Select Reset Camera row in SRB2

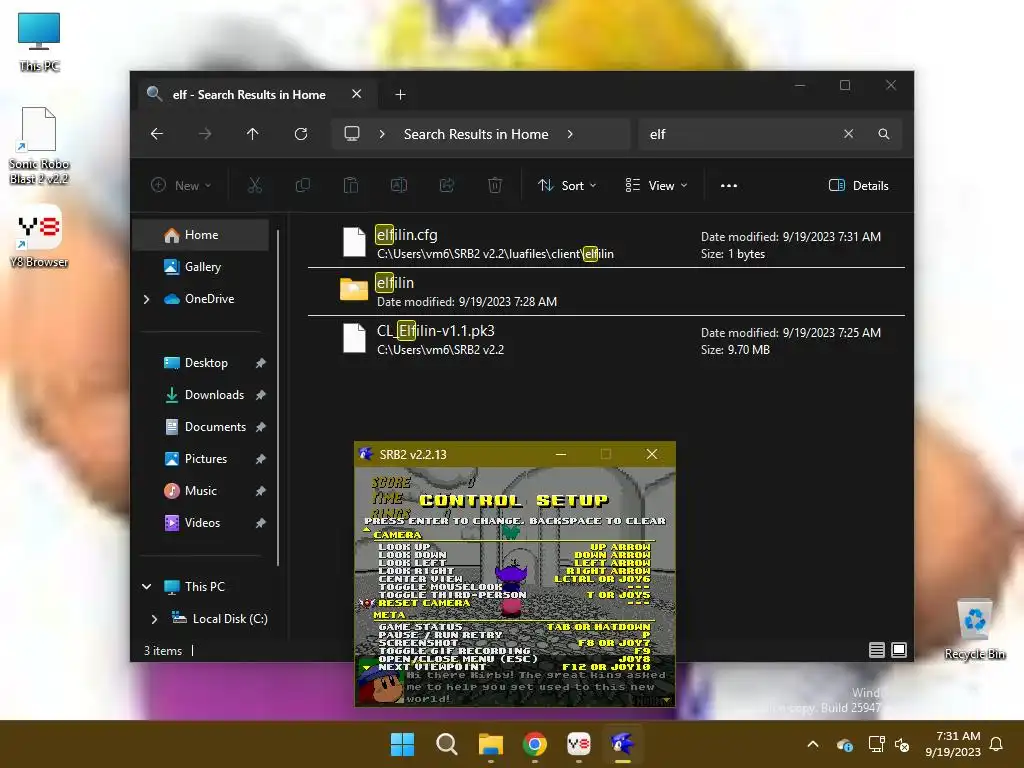coord(515,603)
